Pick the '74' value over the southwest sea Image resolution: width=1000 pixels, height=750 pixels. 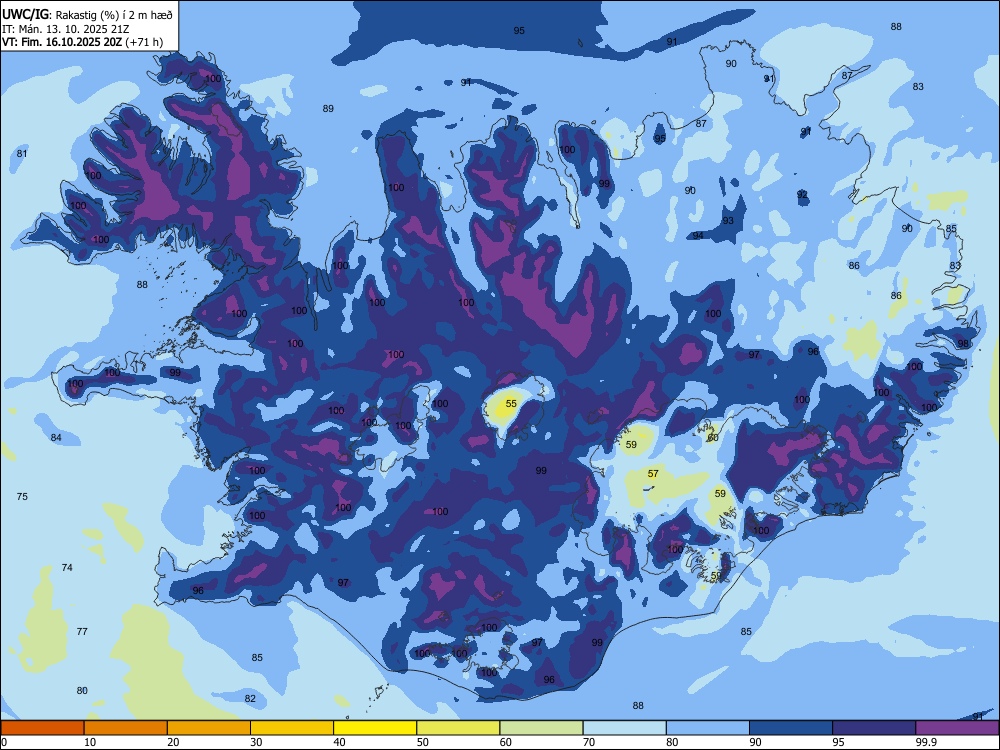point(67,568)
